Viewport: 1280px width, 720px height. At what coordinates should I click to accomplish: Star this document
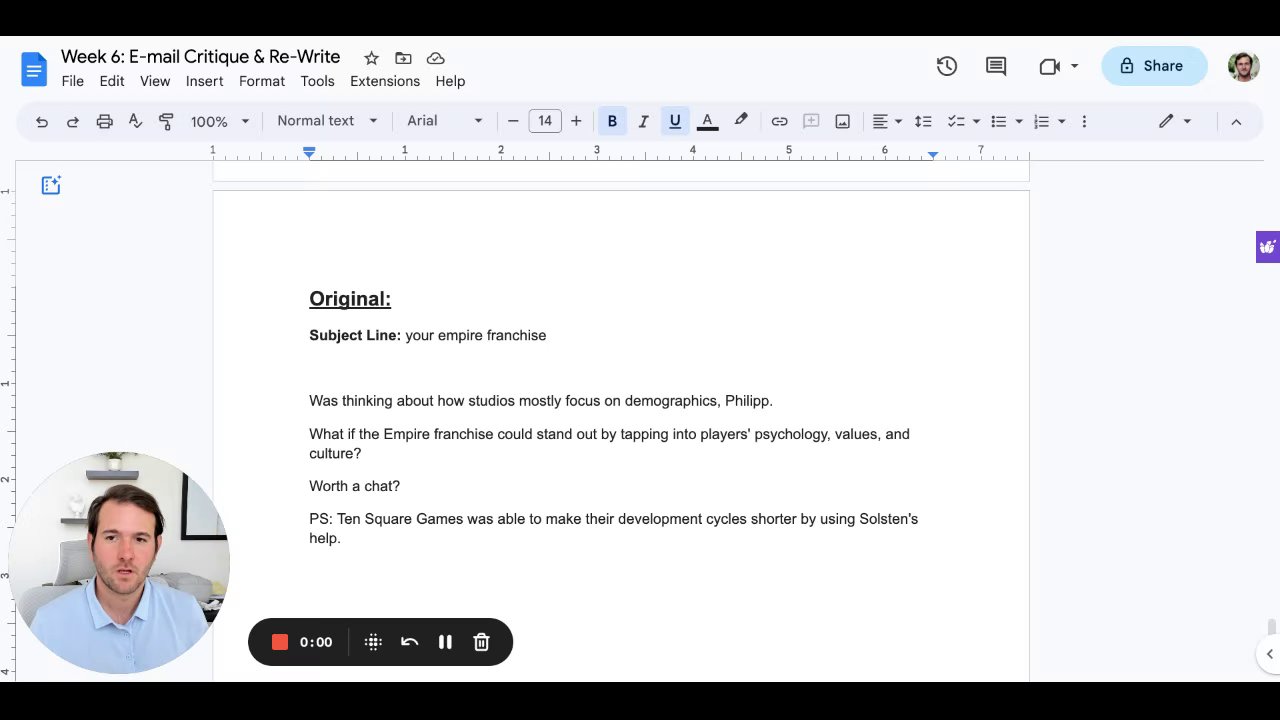pyautogui.click(x=371, y=58)
